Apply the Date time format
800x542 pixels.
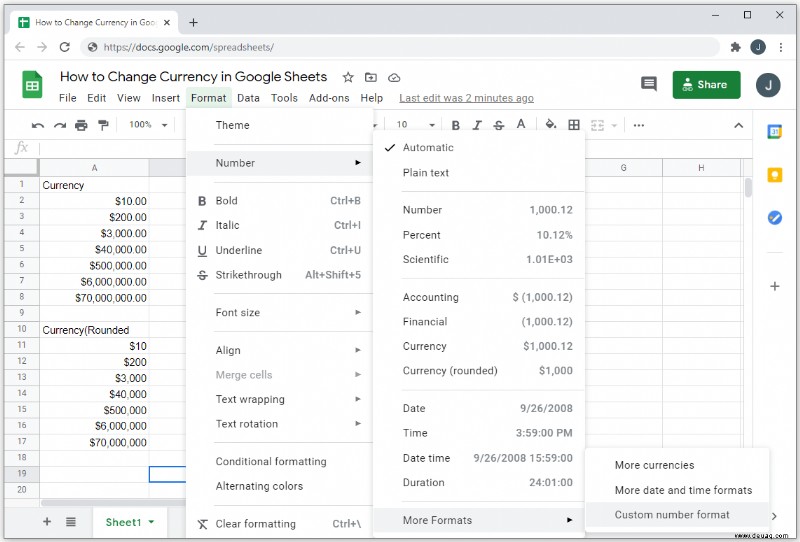pos(479,458)
